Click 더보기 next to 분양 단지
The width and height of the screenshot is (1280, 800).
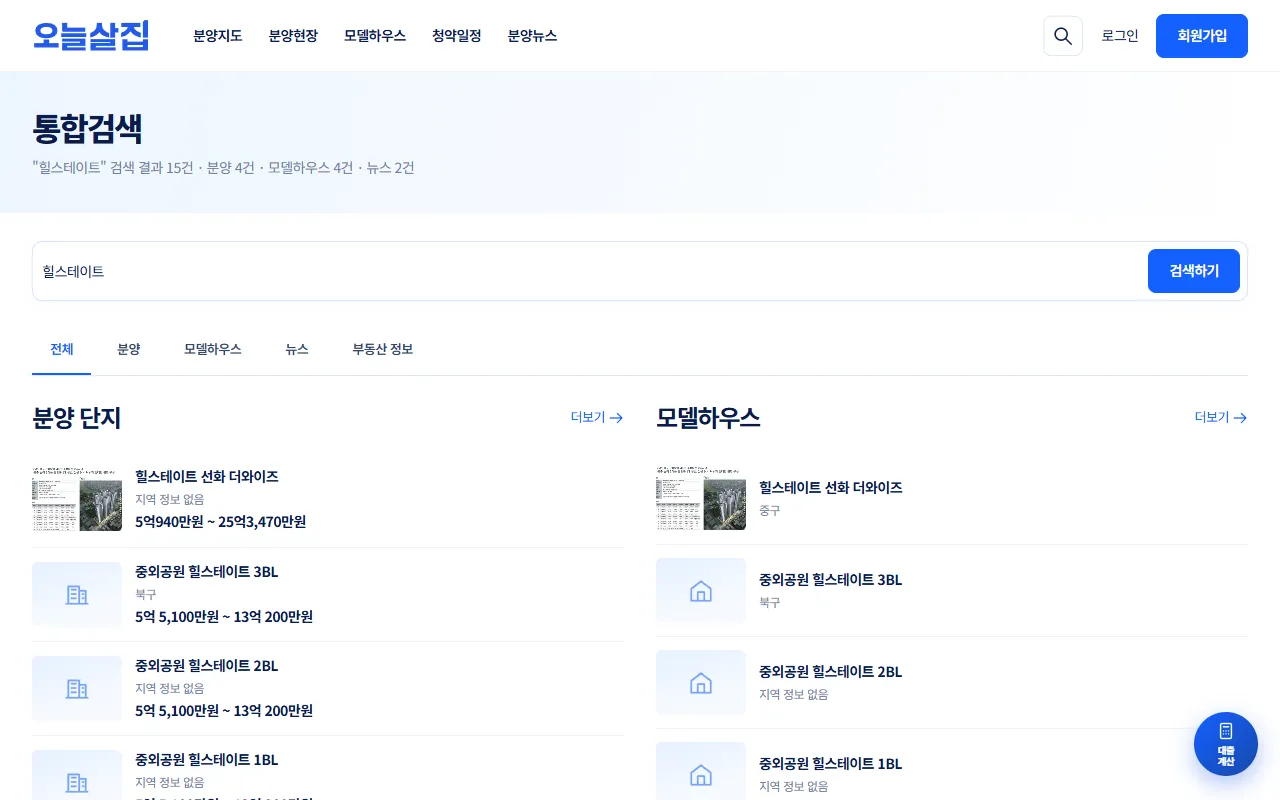point(597,417)
